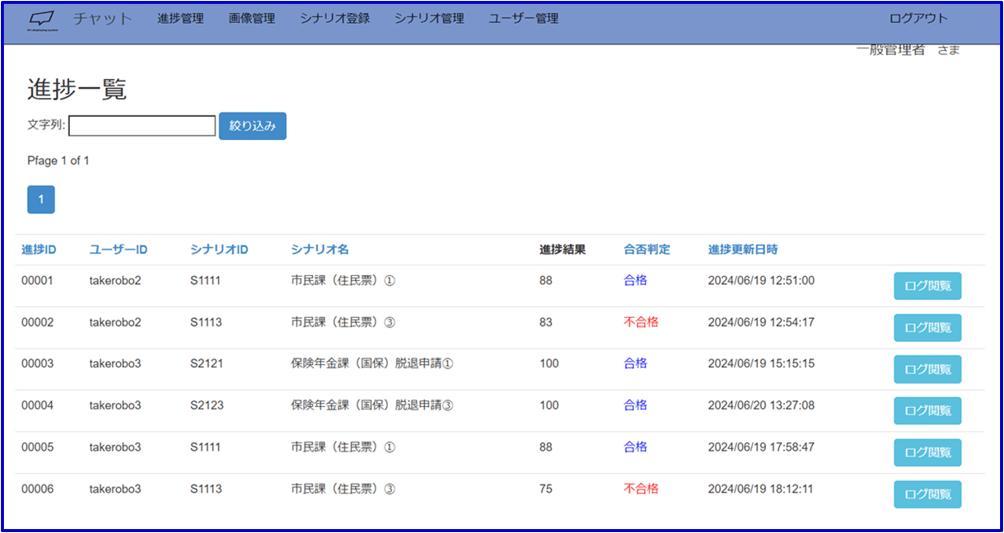Sort table by ユーザーID column header

[x=118, y=250]
